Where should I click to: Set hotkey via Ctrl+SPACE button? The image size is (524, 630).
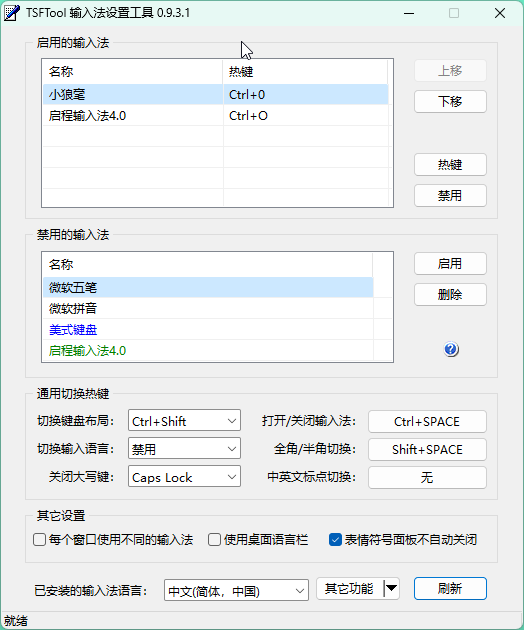pyautogui.click(x=427, y=421)
